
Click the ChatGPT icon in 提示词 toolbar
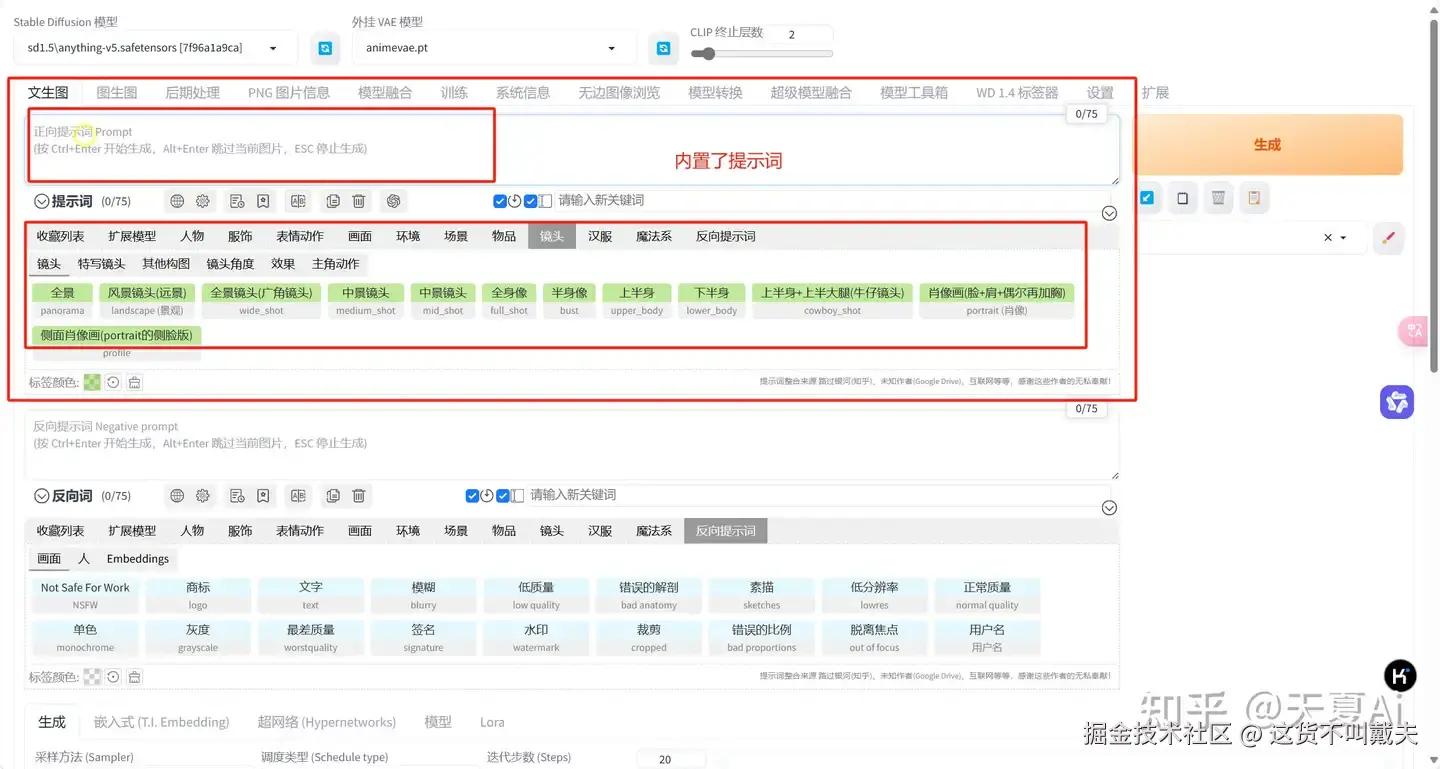coord(394,201)
